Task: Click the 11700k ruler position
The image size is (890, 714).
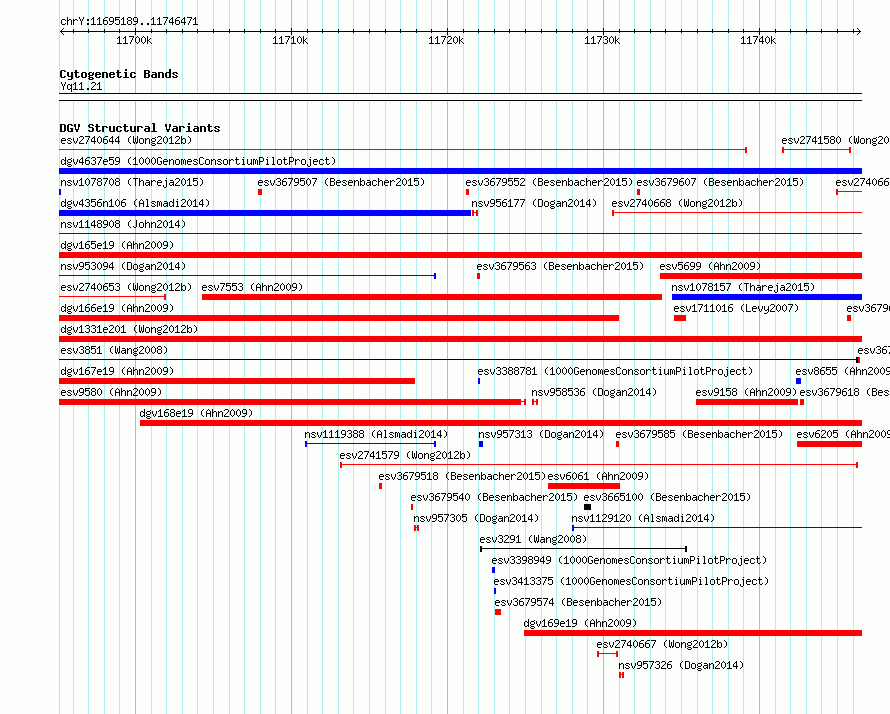Action: pos(134,40)
